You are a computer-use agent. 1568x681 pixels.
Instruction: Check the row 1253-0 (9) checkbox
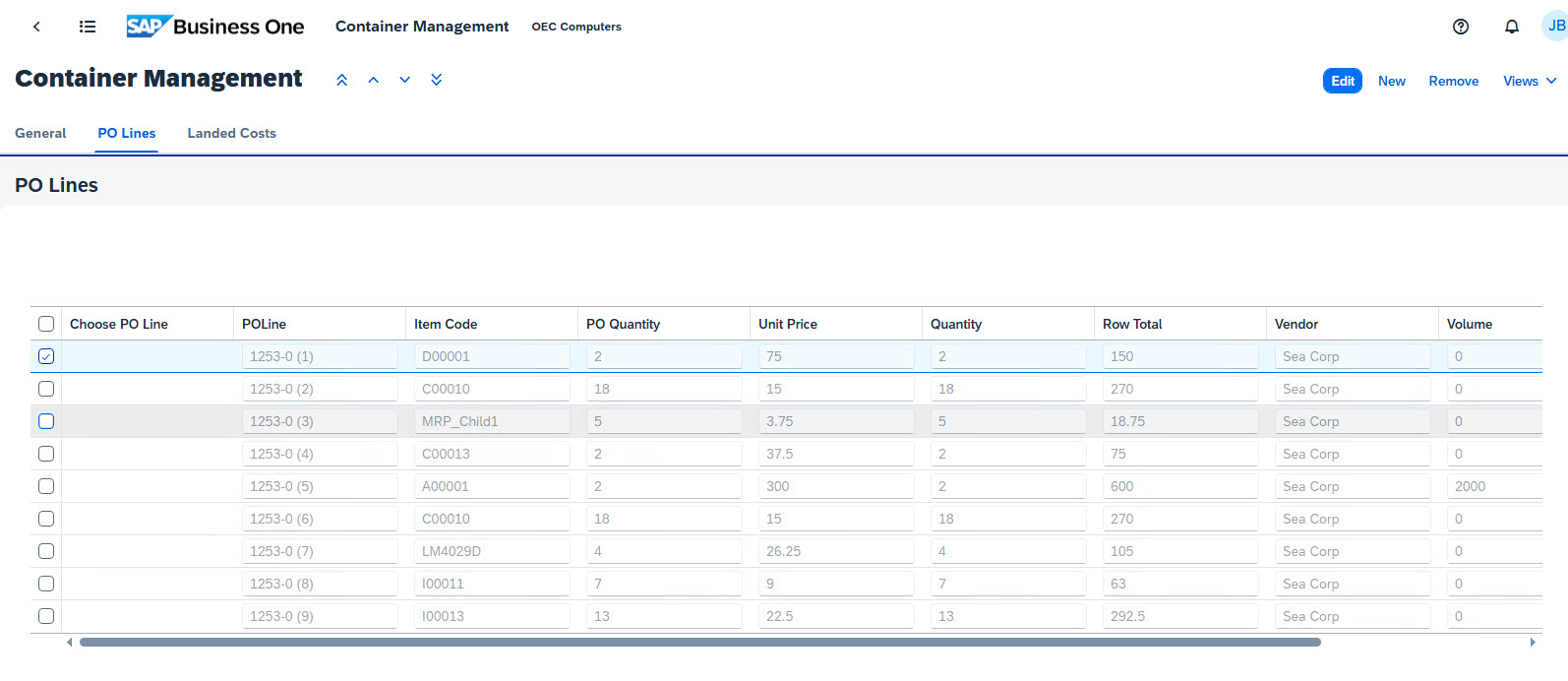tap(46, 616)
